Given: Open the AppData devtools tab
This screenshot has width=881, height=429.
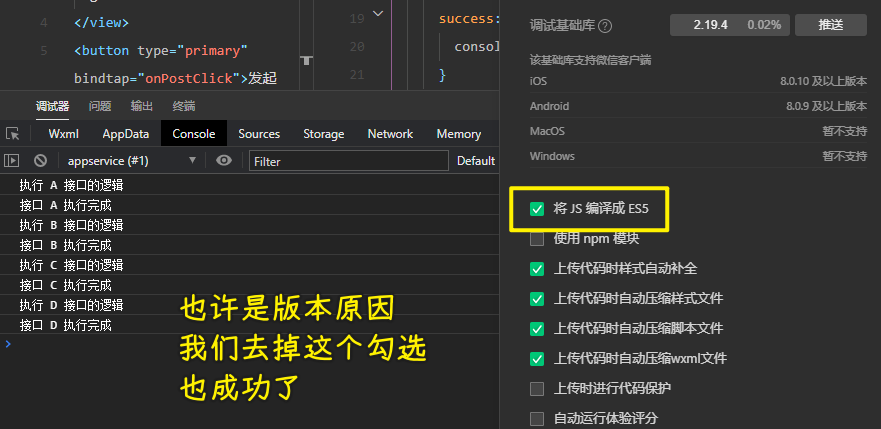Looking at the screenshot, I should pos(126,134).
